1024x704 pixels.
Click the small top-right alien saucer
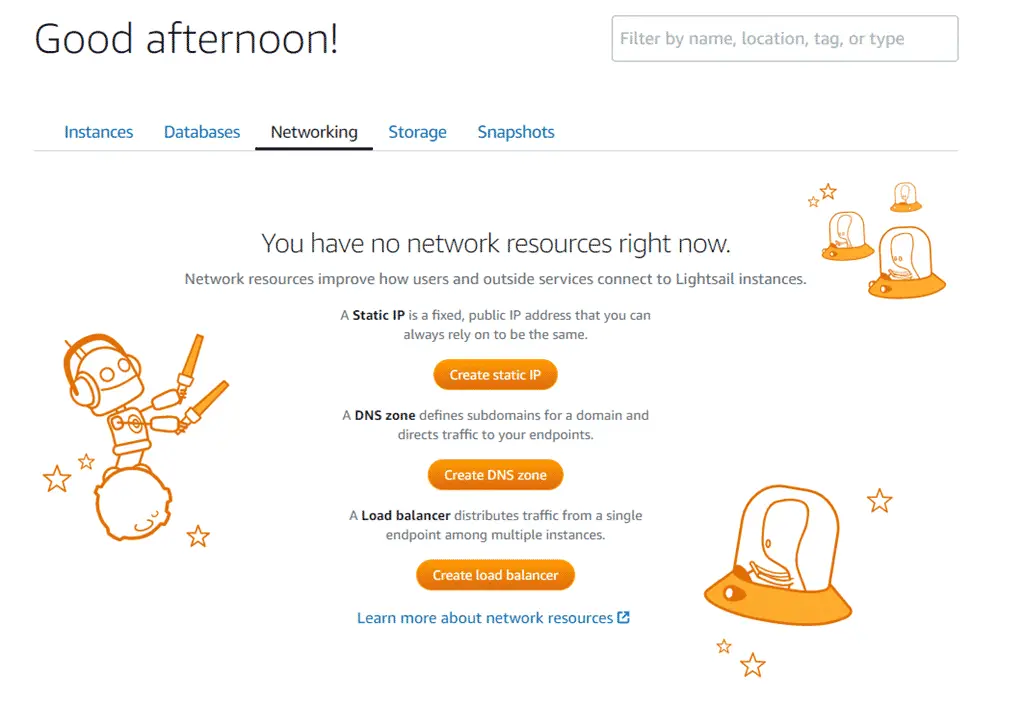click(905, 197)
